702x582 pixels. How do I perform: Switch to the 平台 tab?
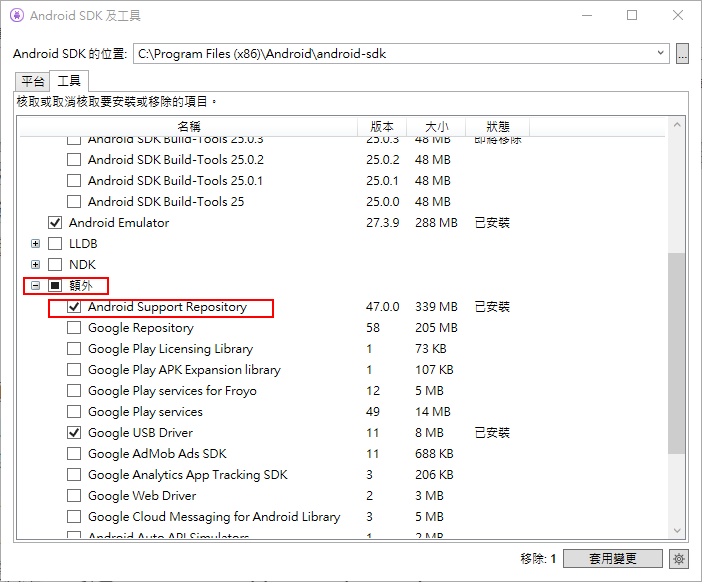tap(33, 81)
